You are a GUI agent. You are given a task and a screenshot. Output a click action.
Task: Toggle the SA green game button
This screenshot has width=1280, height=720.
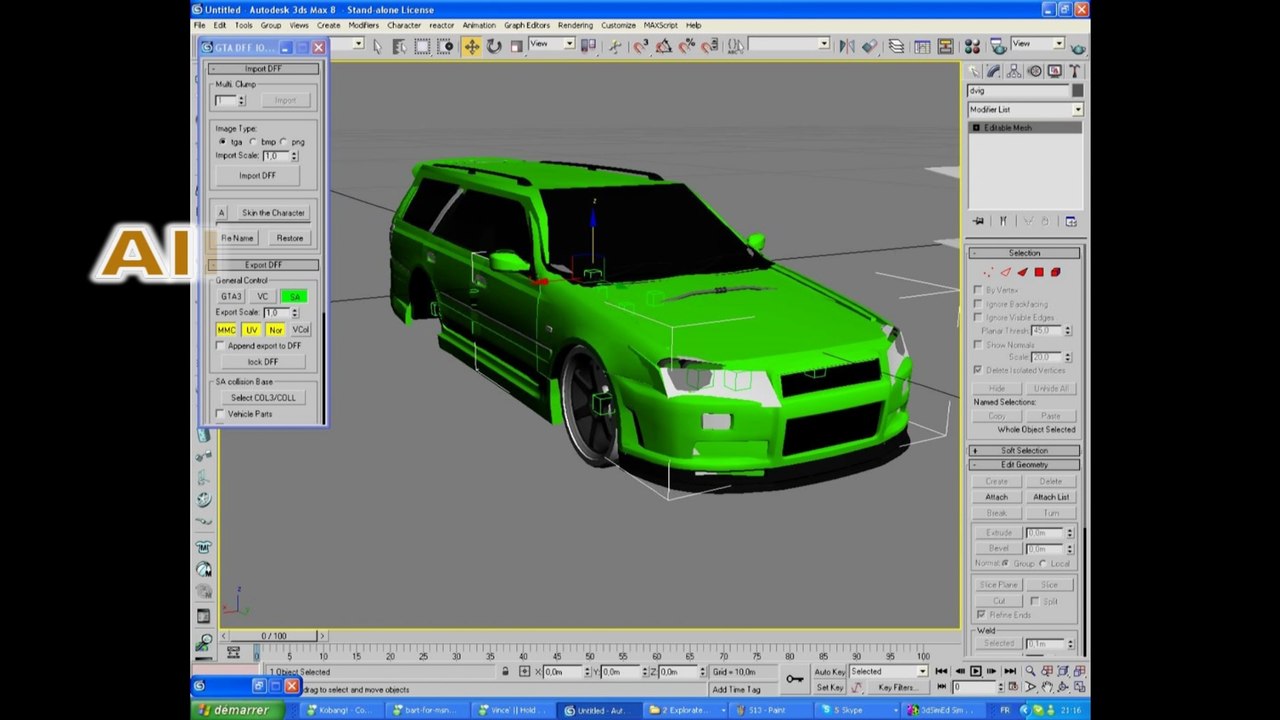[x=294, y=297]
